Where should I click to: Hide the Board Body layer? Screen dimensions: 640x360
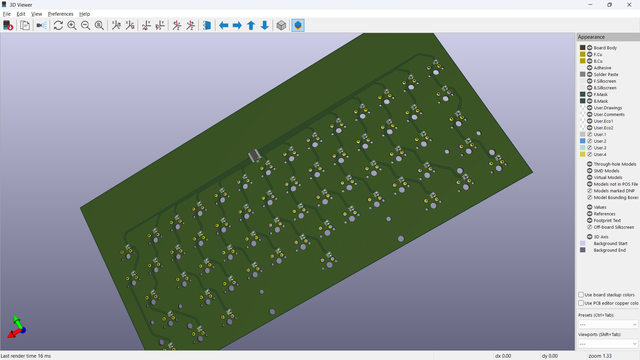pyautogui.click(x=589, y=48)
